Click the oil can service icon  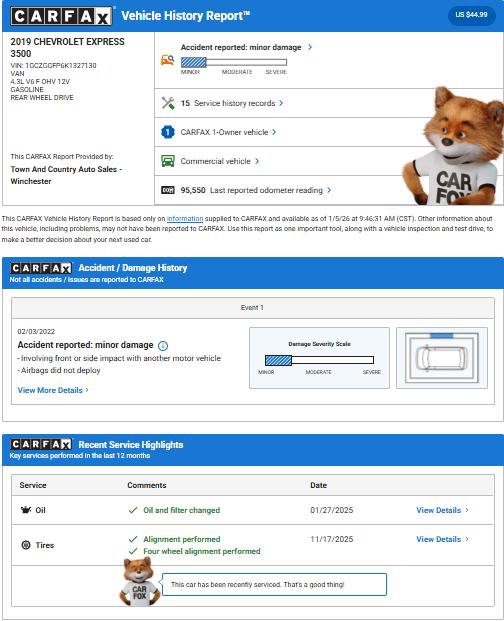pos(26,510)
